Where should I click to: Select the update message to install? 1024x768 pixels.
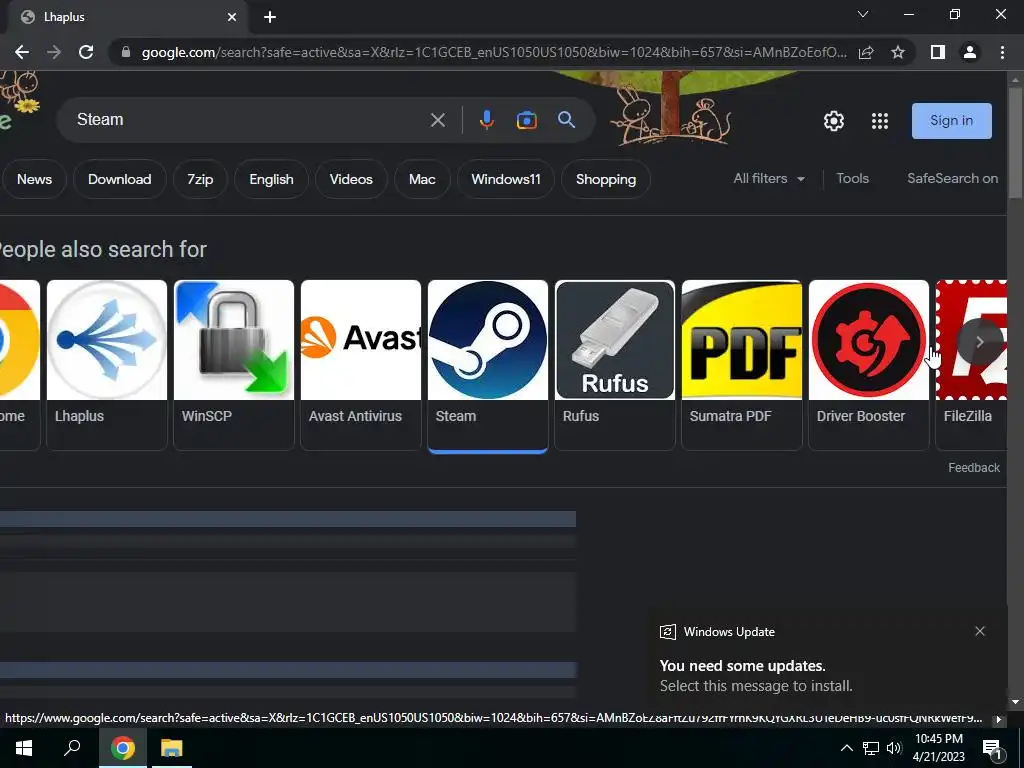pyautogui.click(x=756, y=686)
